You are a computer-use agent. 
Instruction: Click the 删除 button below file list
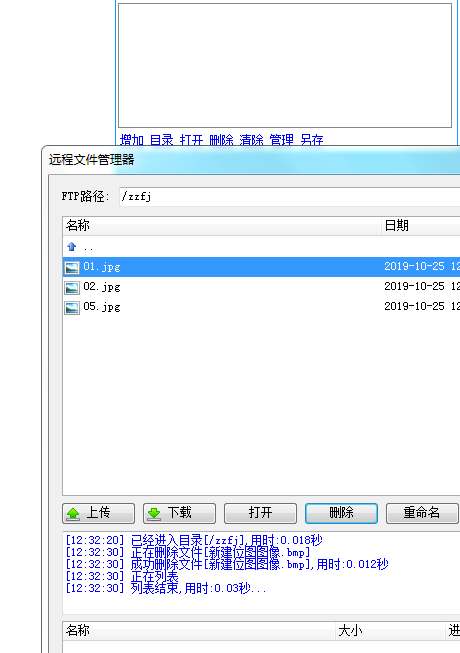(x=341, y=513)
